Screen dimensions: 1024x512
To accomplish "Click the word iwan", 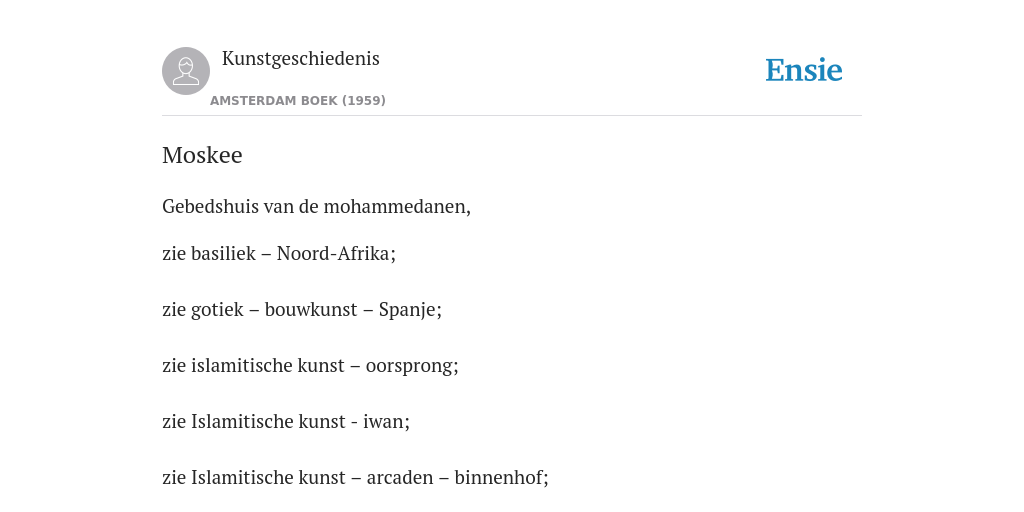I will point(387,422).
